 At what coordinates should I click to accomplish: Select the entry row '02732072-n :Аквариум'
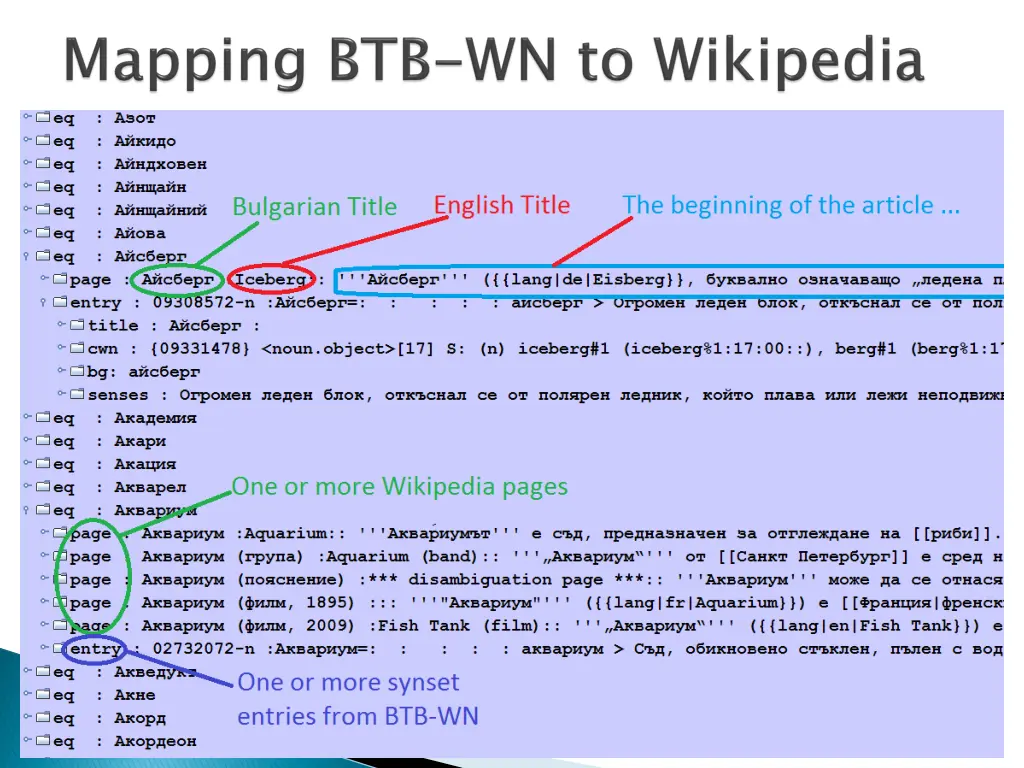click(536, 648)
